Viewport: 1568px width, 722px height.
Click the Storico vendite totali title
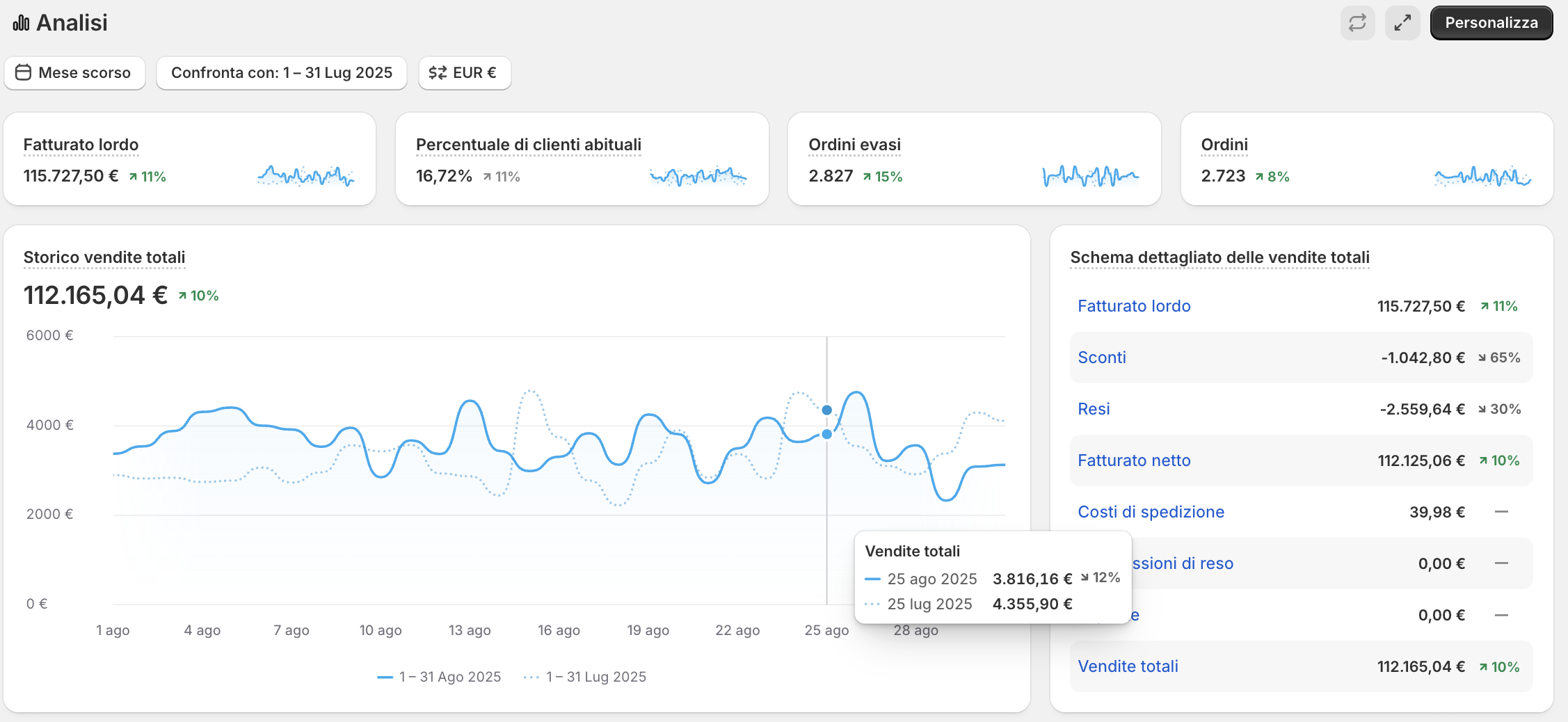[x=104, y=257]
